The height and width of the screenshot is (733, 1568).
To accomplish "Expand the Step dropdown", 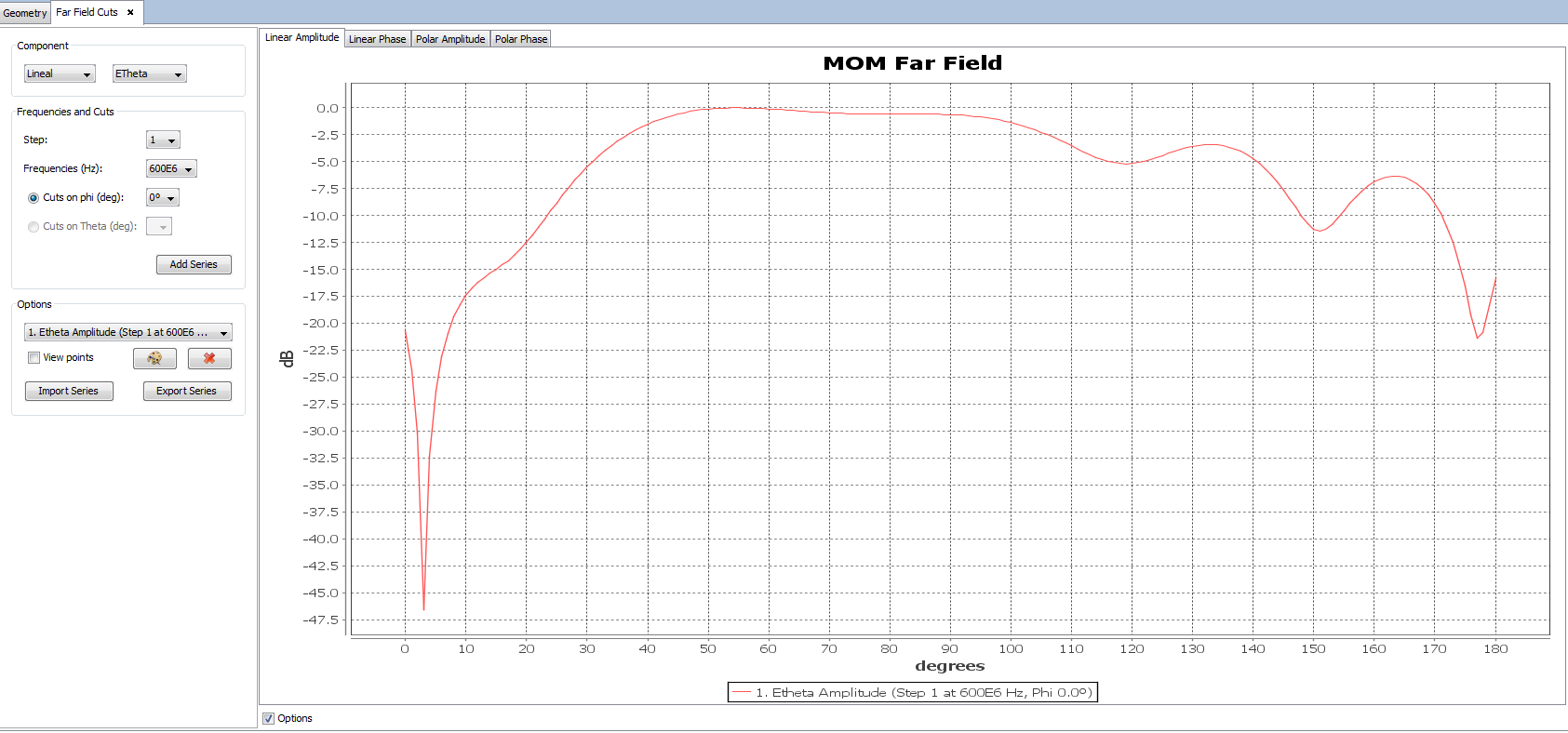I will [x=163, y=140].
